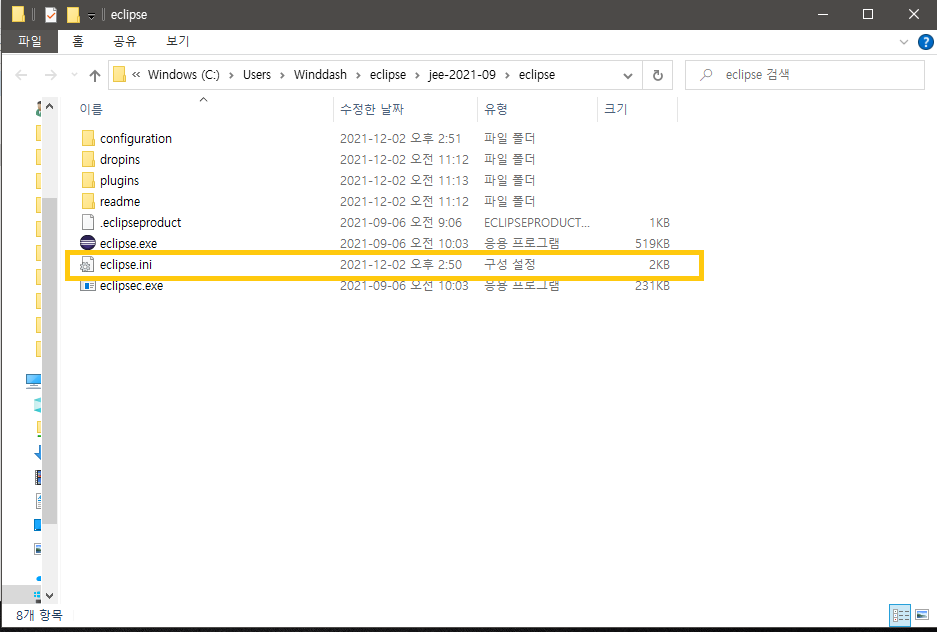Viewport: 937px width, 632px height.
Task: Switch to details view layout icon
Action: (x=900, y=615)
